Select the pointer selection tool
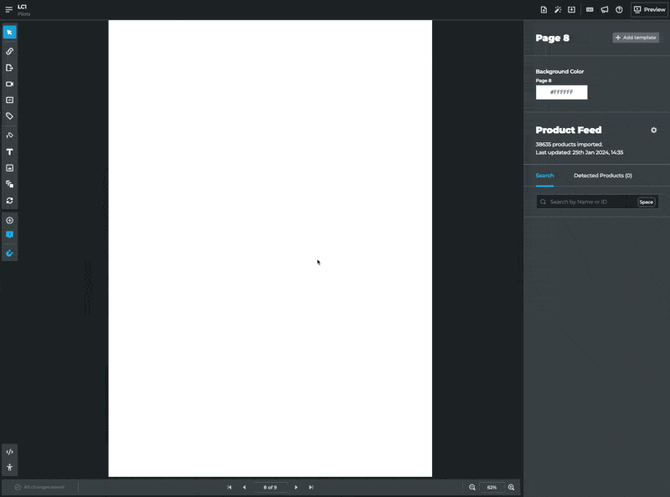The width and height of the screenshot is (670, 497). pos(10,33)
